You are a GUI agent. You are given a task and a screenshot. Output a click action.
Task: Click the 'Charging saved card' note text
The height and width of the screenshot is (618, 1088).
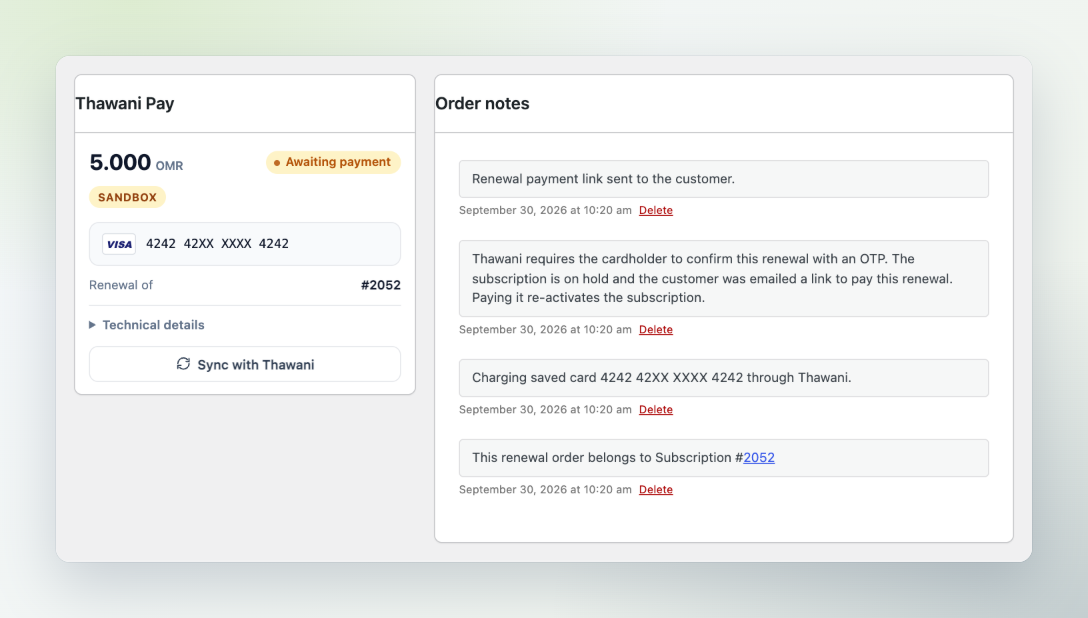661,378
